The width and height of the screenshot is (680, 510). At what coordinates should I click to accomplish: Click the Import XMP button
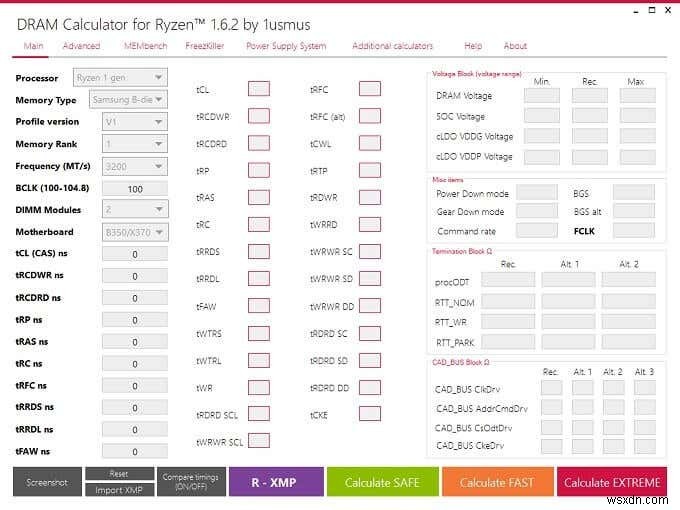(x=119, y=490)
